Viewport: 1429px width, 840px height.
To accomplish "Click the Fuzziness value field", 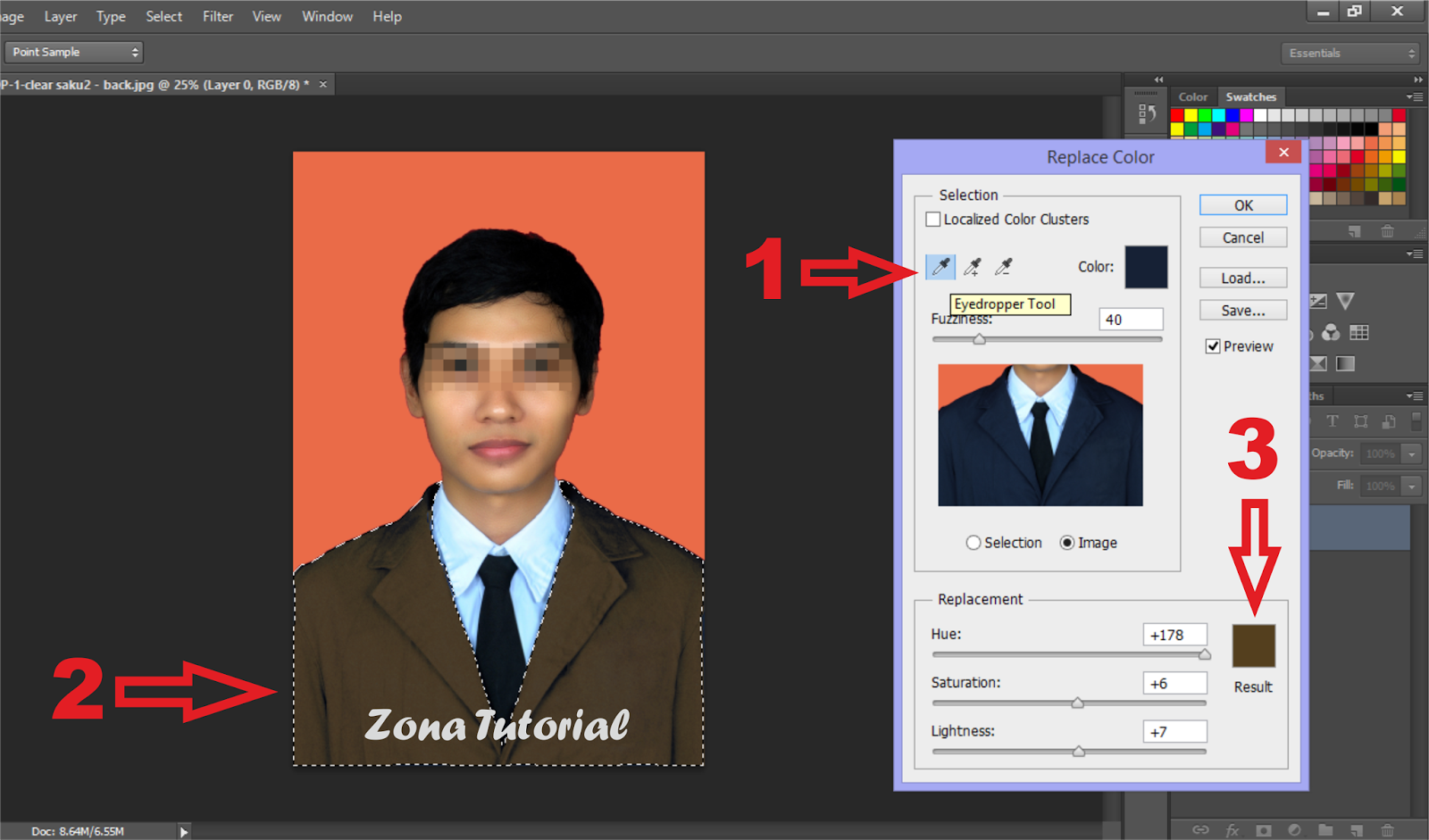I will [x=1131, y=320].
